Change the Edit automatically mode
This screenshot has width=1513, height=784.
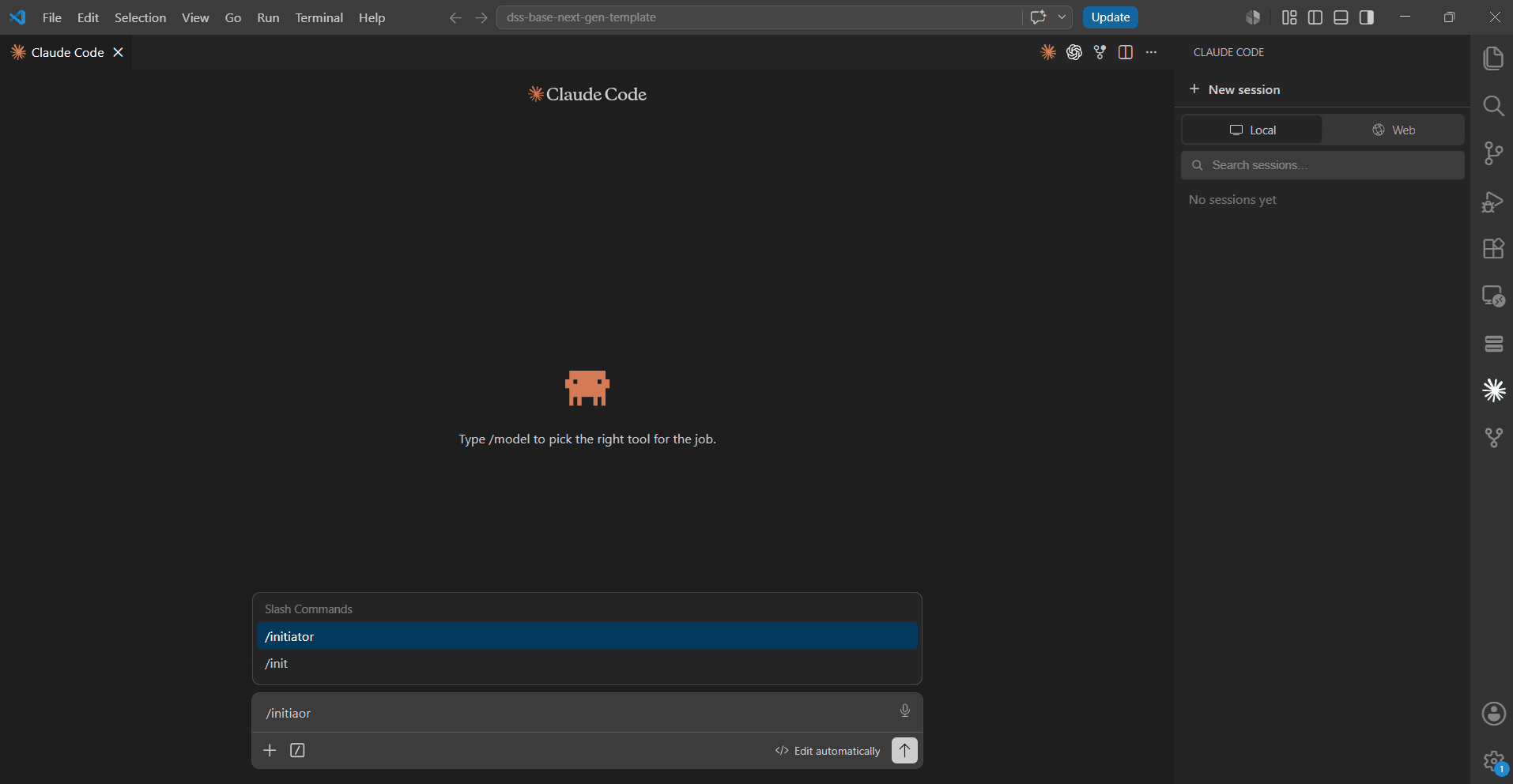[x=828, y=751]
